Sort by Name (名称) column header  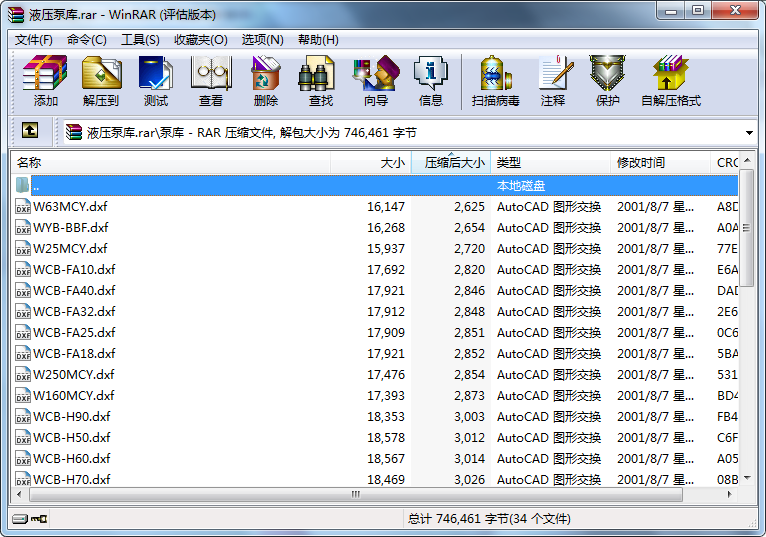tap(170, 163)
